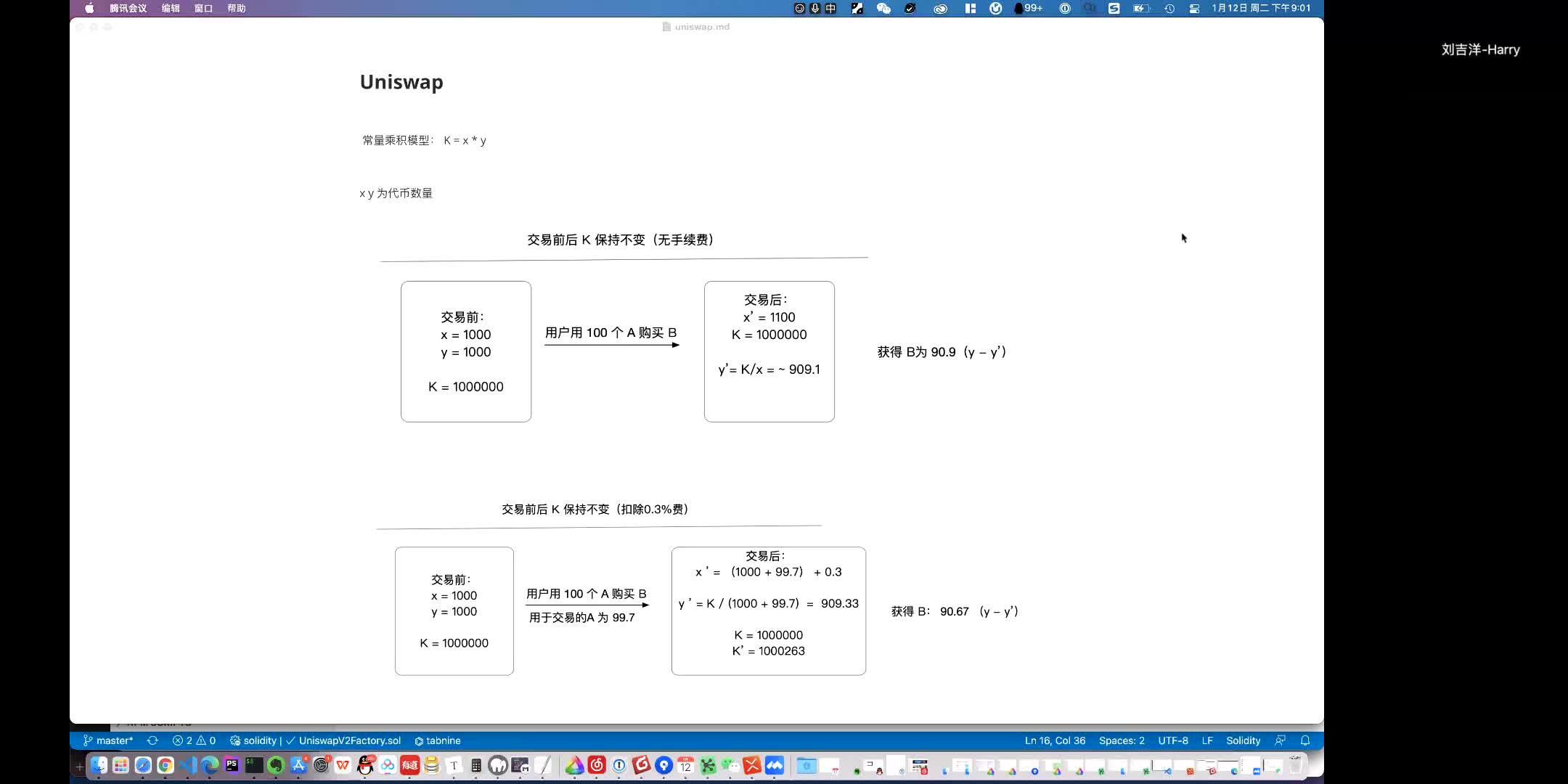This screenshot has width=1568, height=784.
Task: Open the blue folder stack in the Dock
Action: coord(806,765)
